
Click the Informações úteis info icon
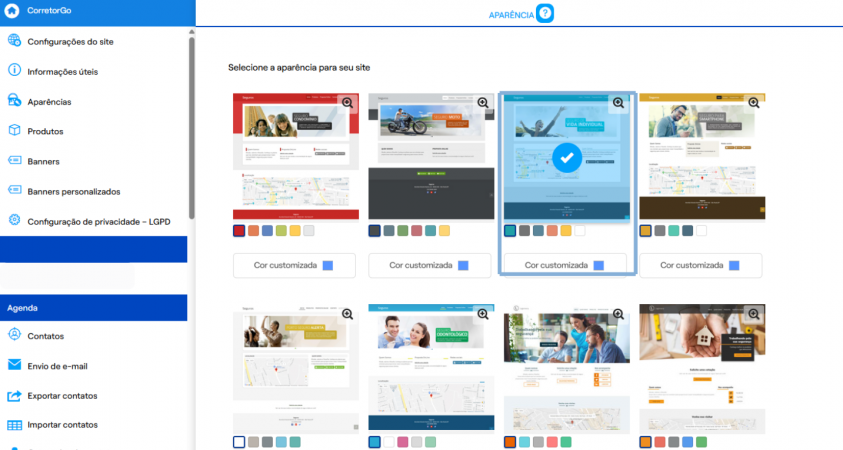(15, 70)
